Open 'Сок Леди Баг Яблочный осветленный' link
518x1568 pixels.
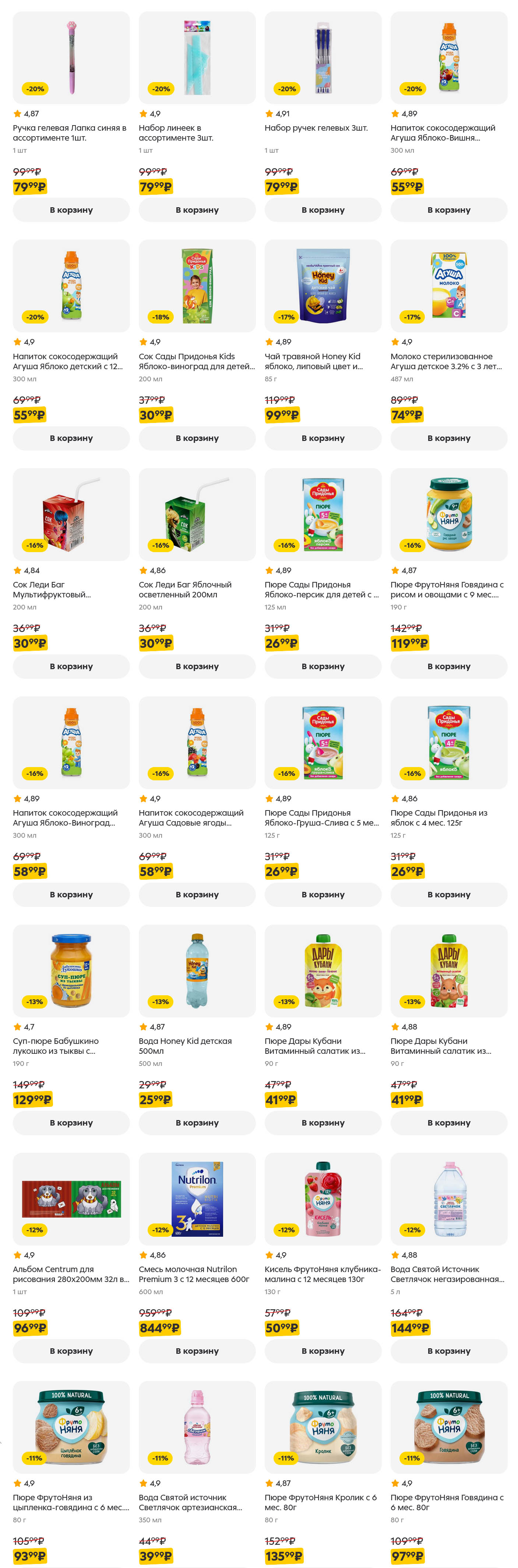[x=184, y=589]
